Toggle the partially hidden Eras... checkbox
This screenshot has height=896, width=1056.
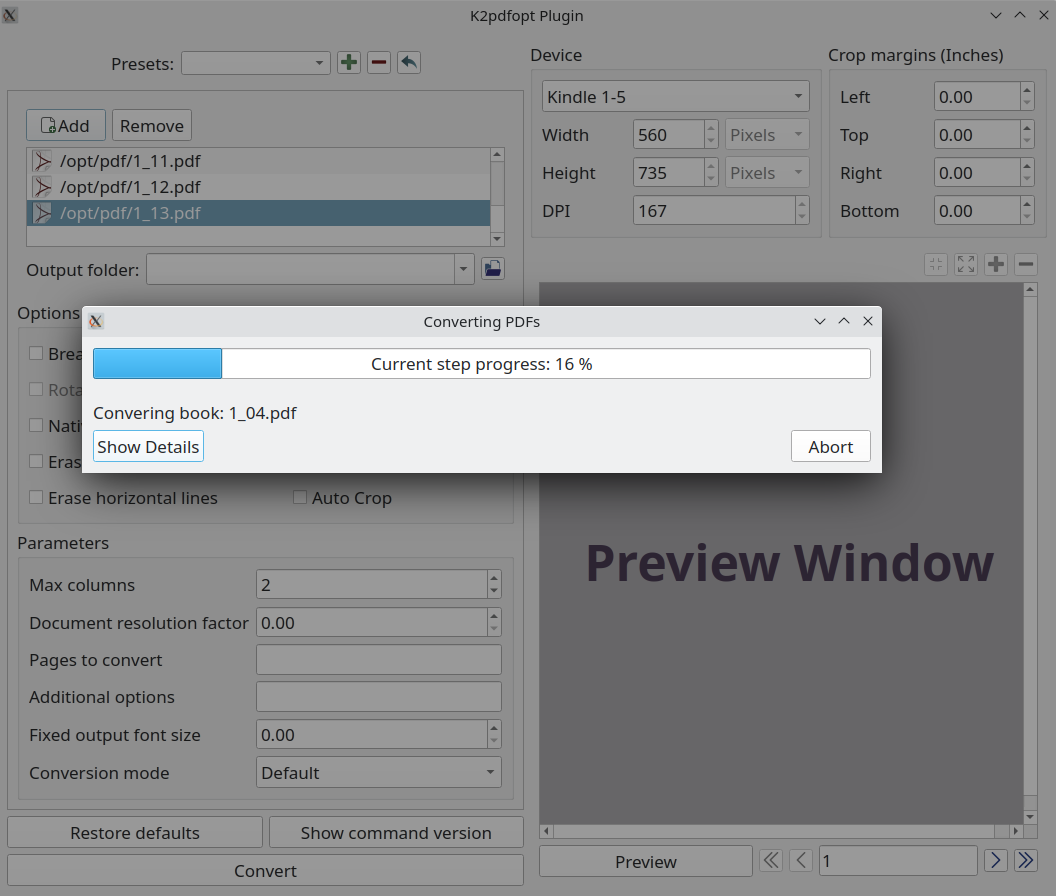36,461
